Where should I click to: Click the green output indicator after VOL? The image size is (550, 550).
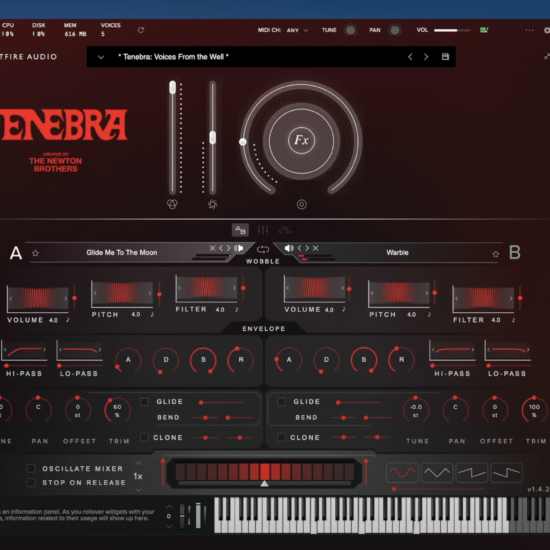coord(484,30)
